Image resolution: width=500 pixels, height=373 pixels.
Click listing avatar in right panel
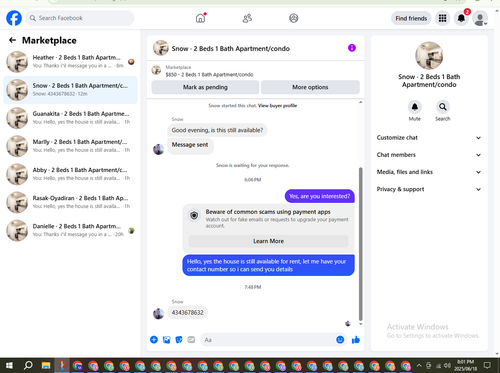click(x=429, y=56)
